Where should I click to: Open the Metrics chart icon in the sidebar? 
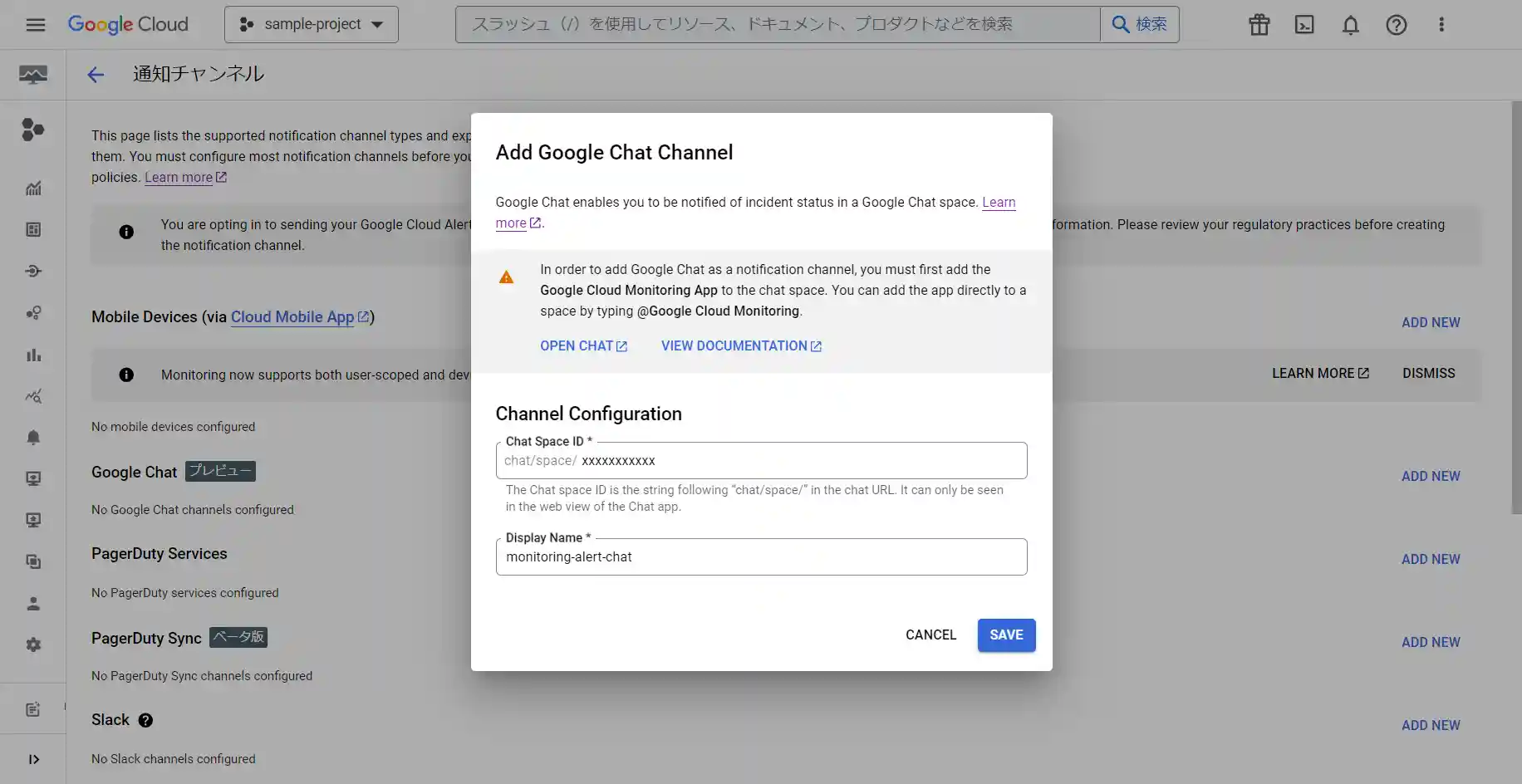tap(33, 189)
